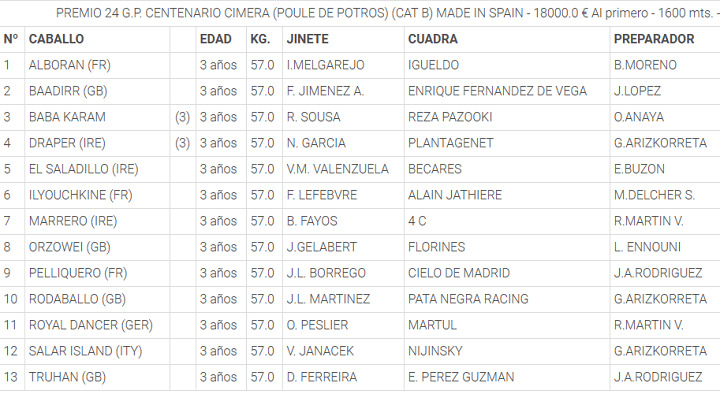Image resolution: width=720 pixels, height=394 pixels.
Task: Click the CABALLO column header
Action: click(56, 39)
